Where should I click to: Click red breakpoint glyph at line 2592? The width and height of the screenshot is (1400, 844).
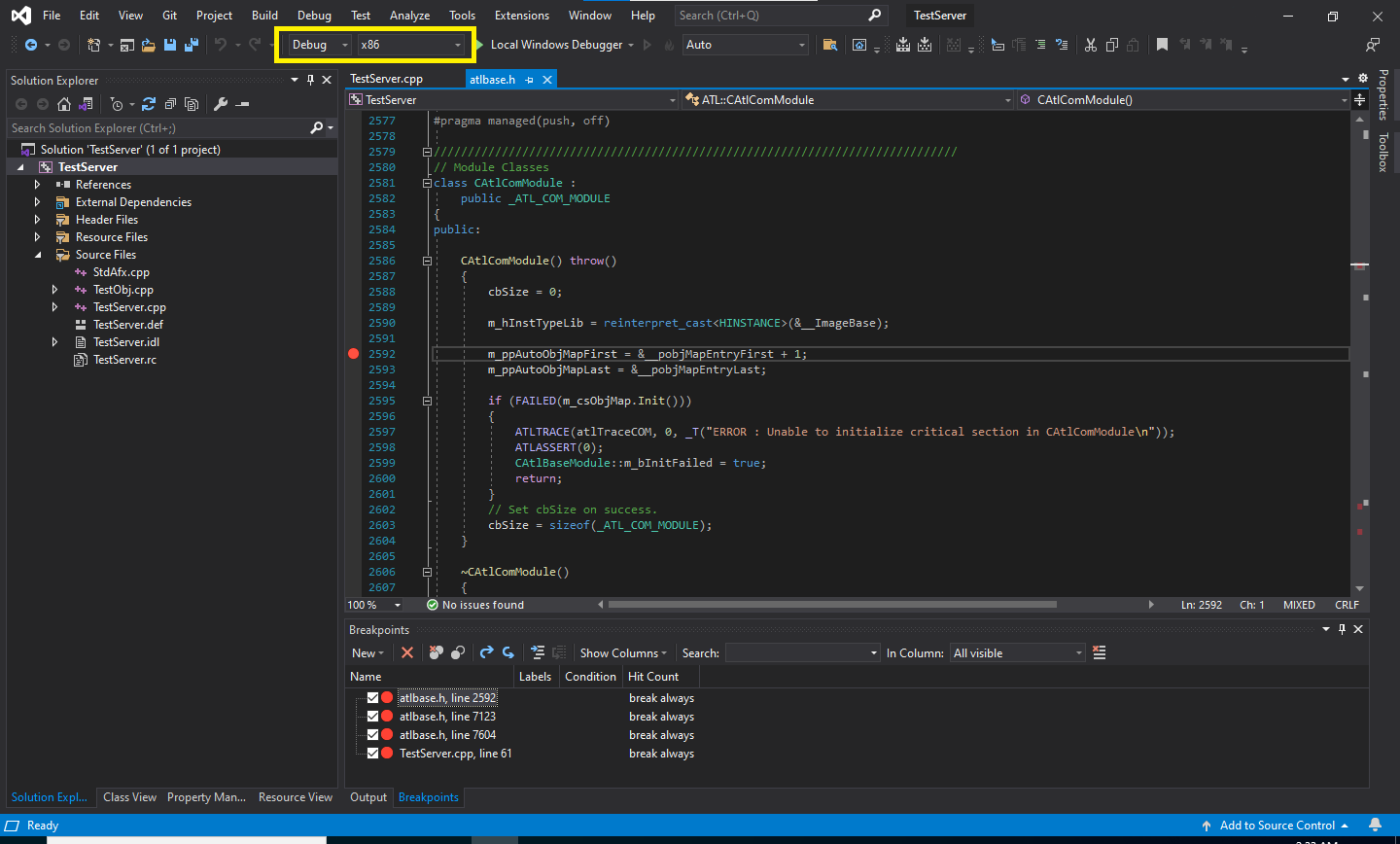point(354,354)
